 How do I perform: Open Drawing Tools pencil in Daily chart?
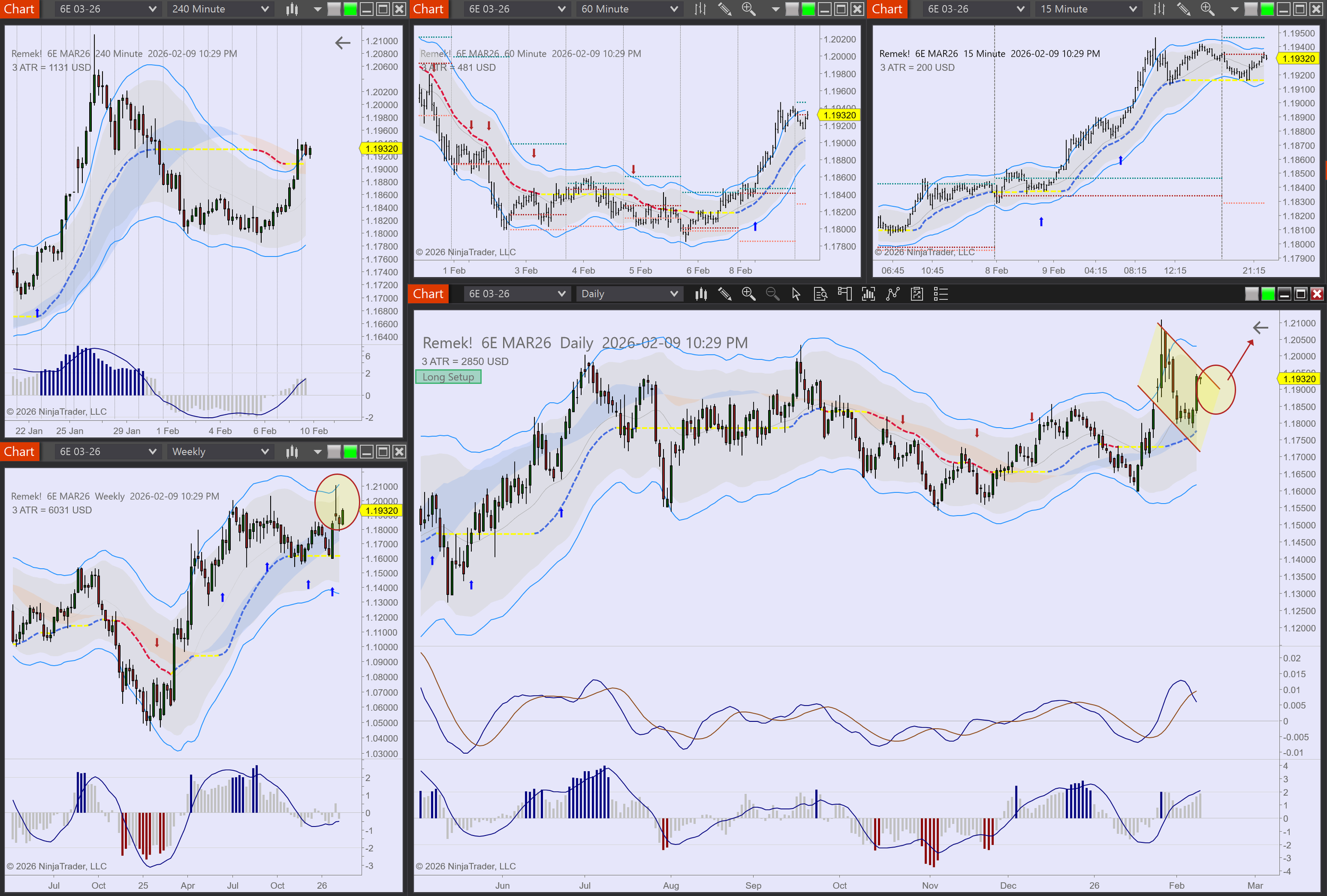point(725,294)
